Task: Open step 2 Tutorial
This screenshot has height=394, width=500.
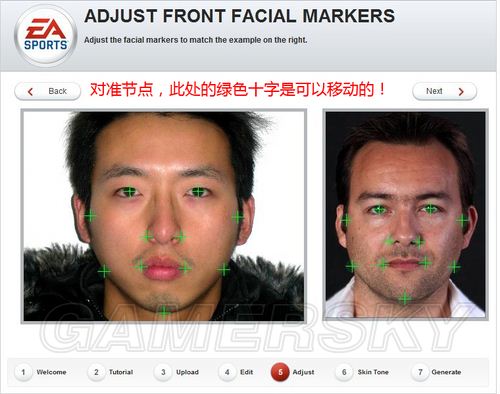Action: coord(111,372)
